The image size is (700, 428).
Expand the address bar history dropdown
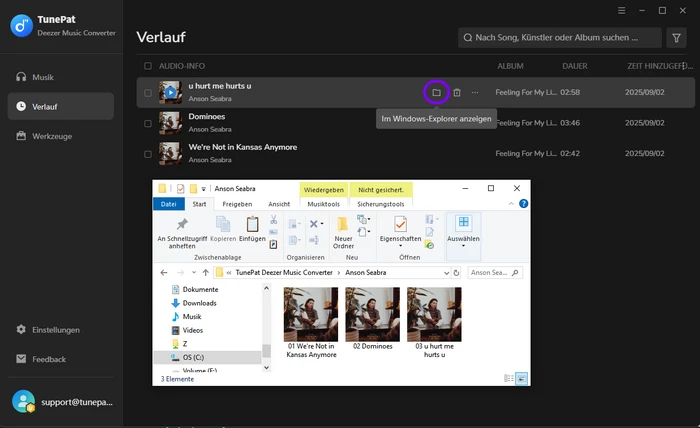click(x=446, y=273)
